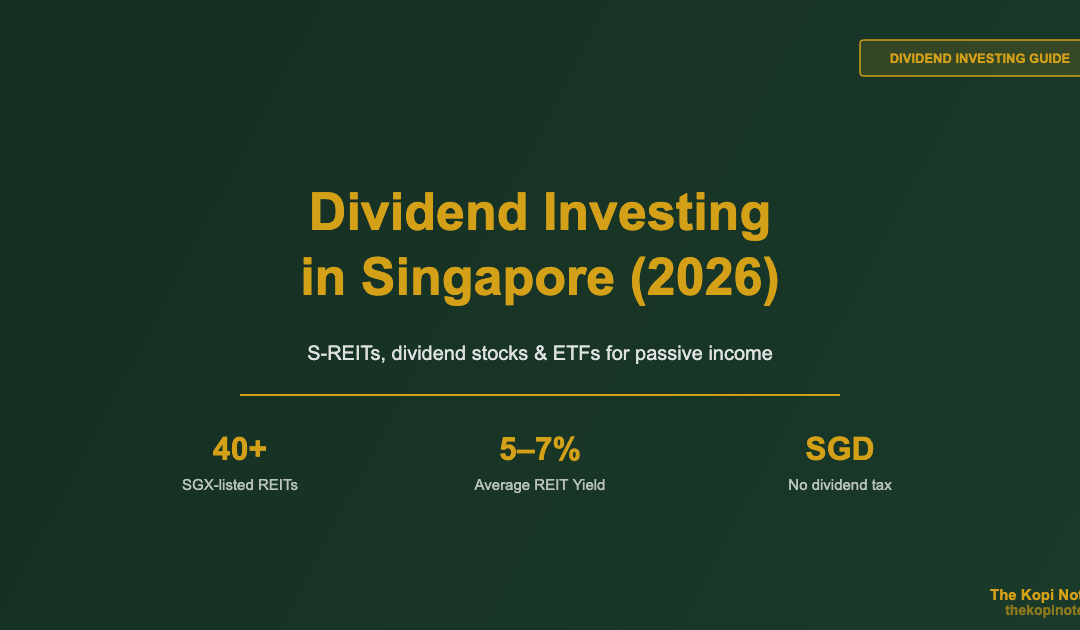This screenshot has height=630, width=1080.
Task: Click the Dividend Investing Guide badge
Action: point(970,58)
